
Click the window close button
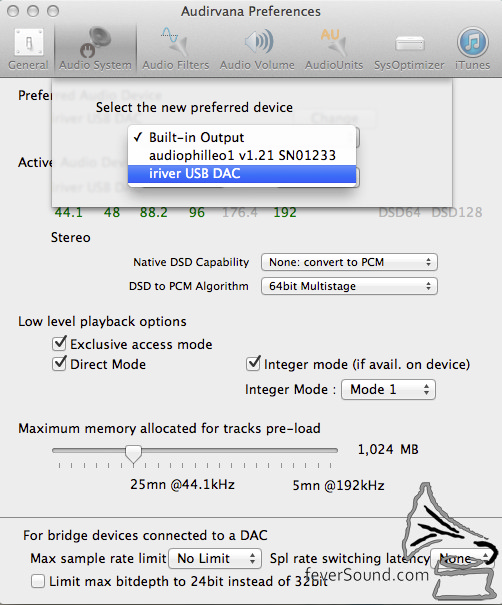13,11
